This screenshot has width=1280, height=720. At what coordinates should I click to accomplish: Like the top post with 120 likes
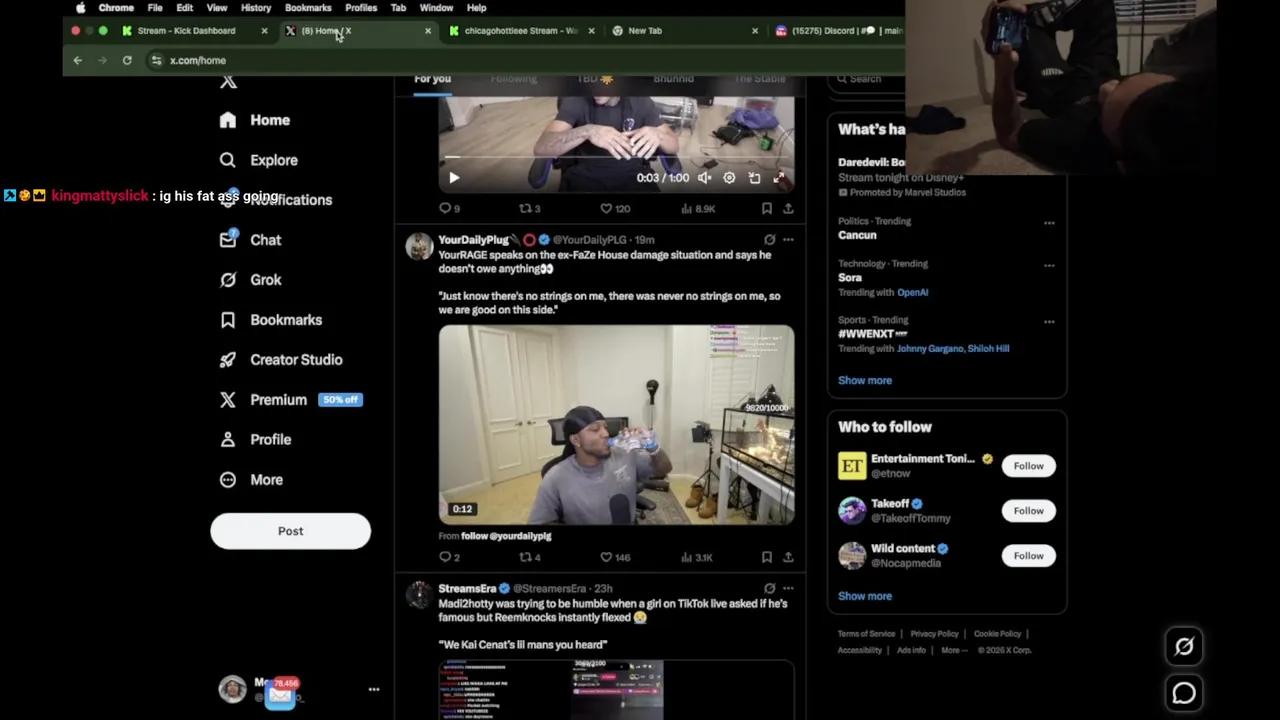pos(615,209)
